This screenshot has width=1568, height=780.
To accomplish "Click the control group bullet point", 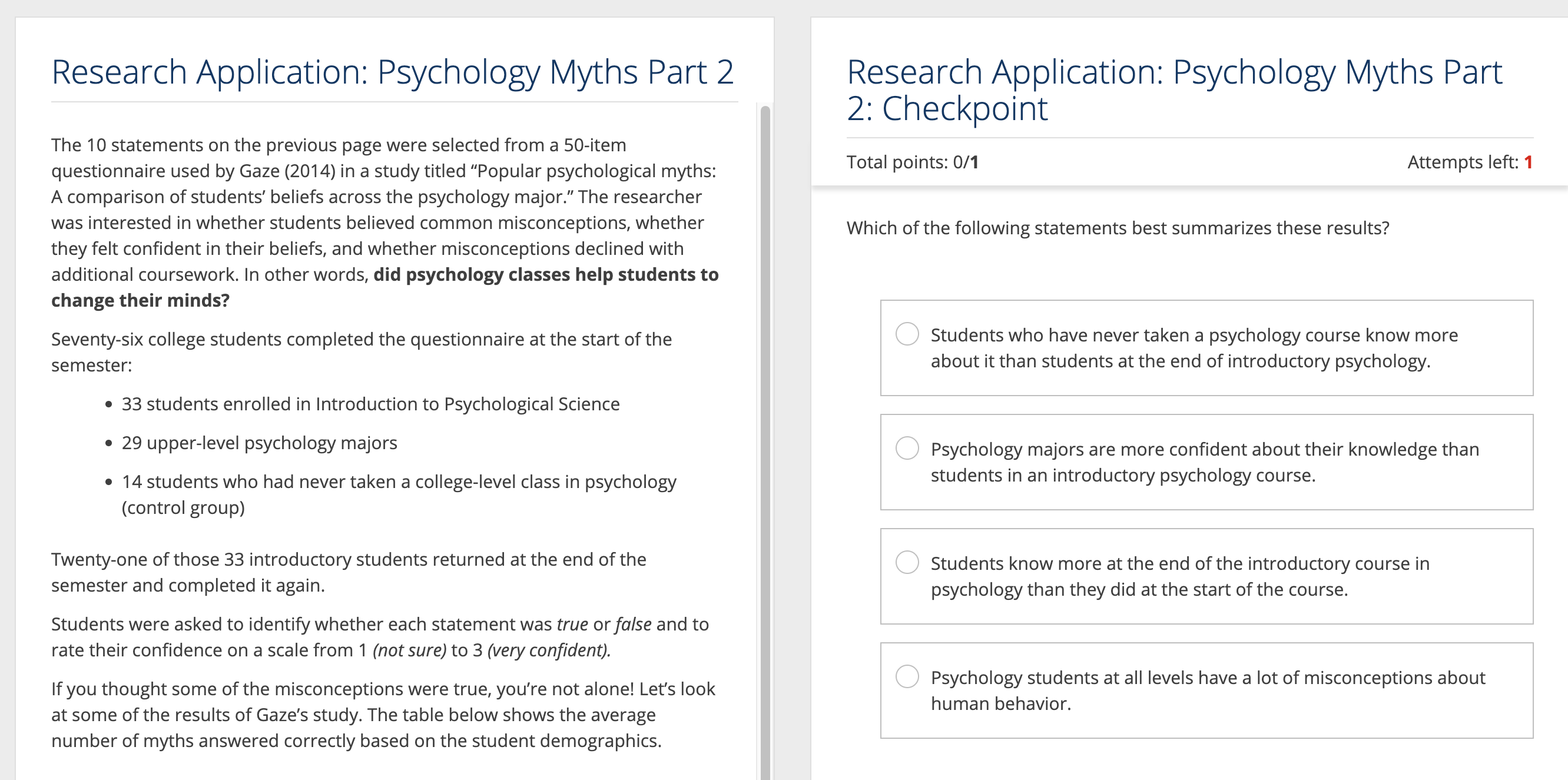I will (x=399, y=493).
